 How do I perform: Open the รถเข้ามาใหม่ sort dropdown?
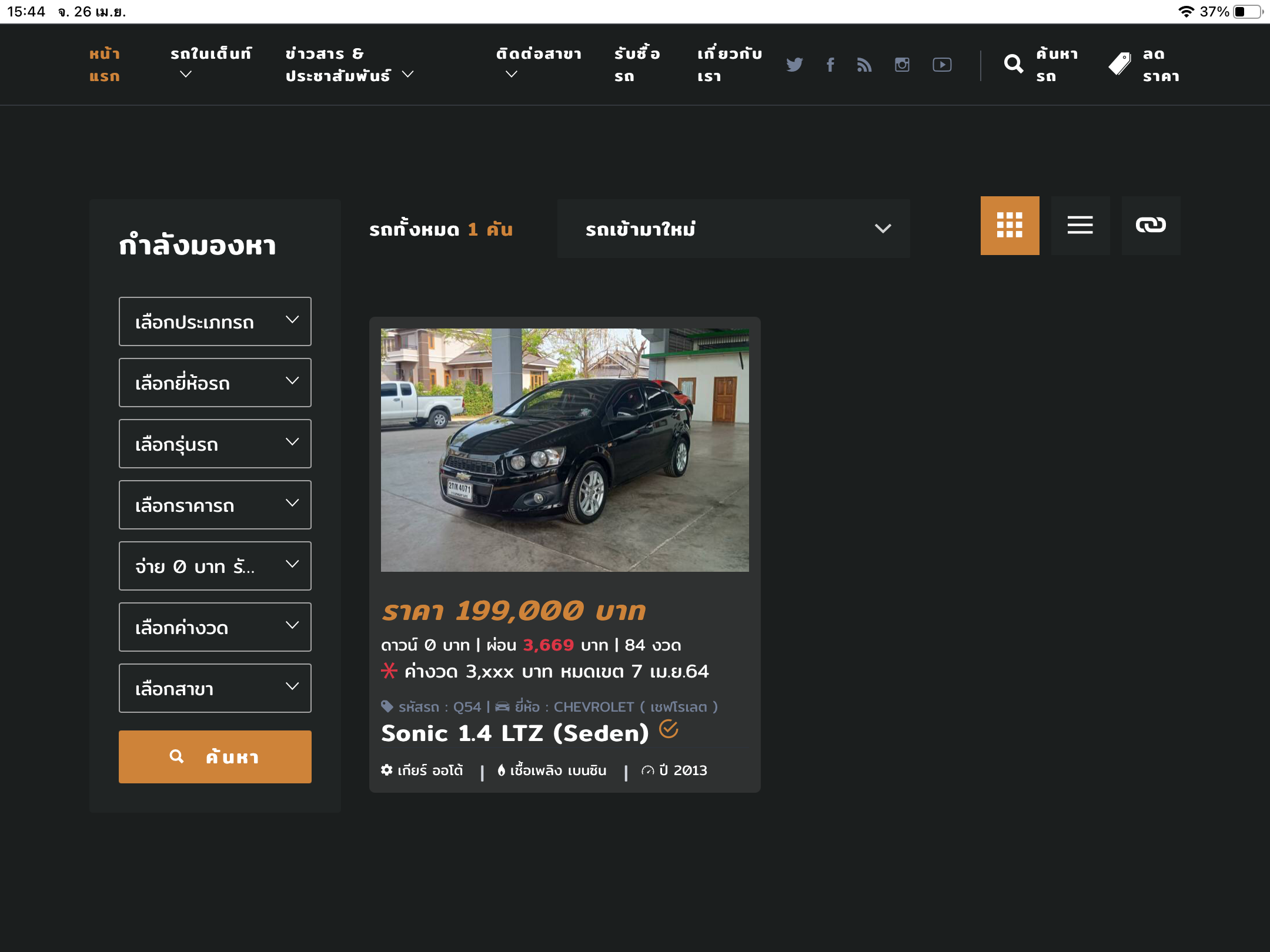[x=733, y=229]
